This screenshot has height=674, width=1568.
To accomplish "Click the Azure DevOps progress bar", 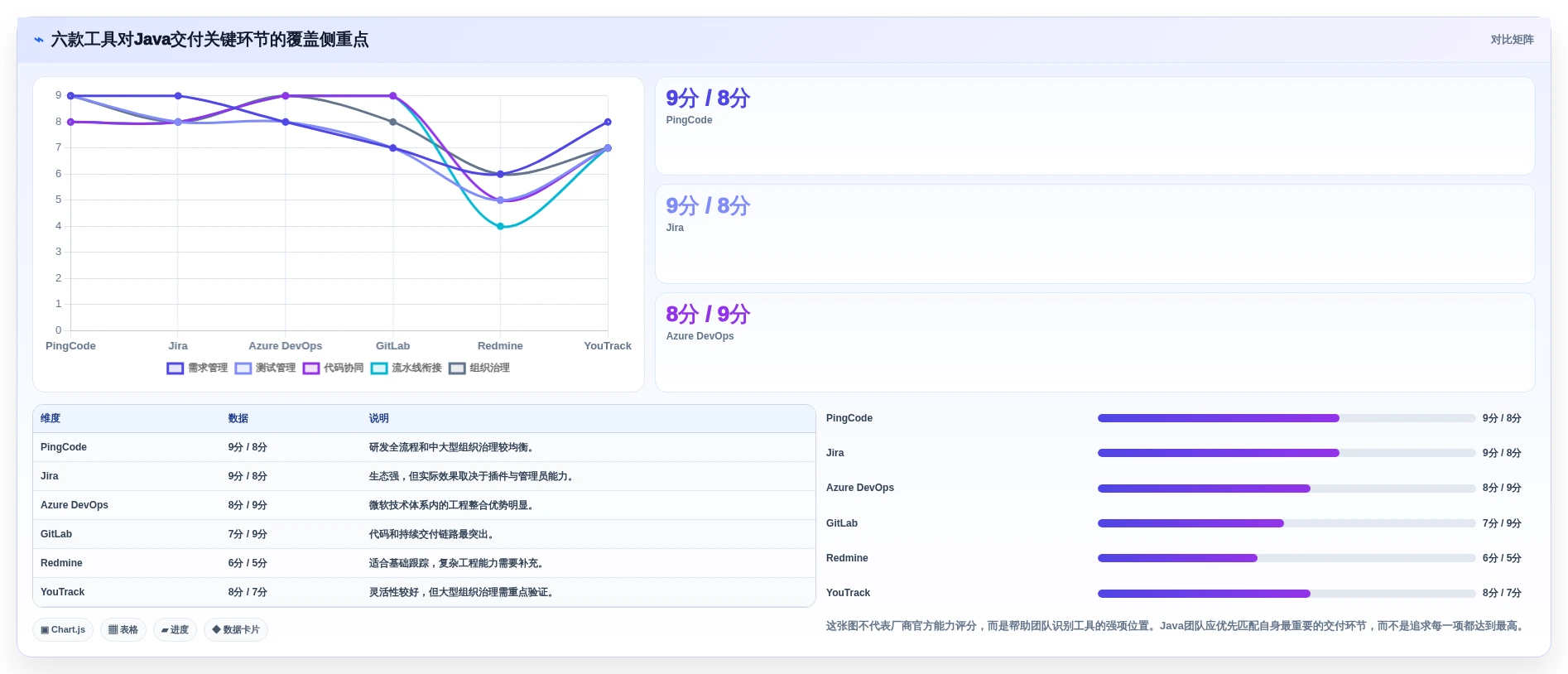I will [x=1287, y=489].
